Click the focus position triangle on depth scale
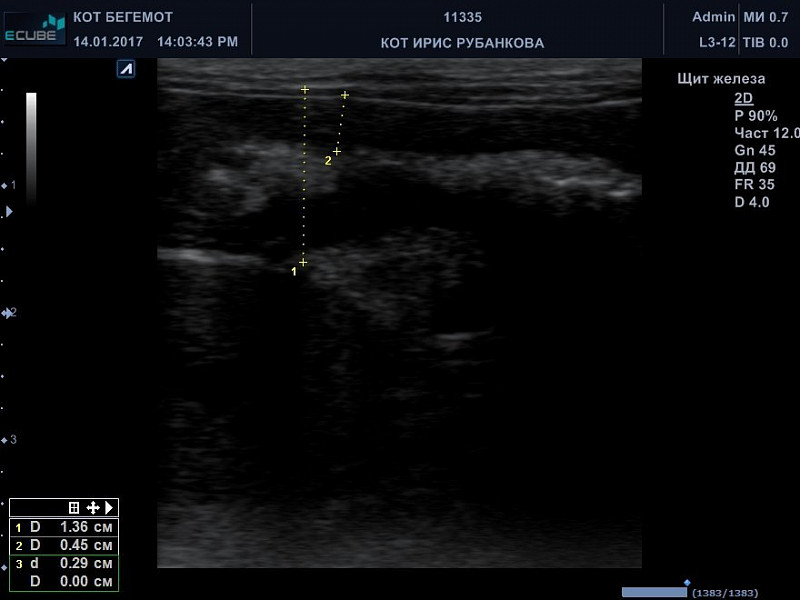Screen dimensions: 800x600 pos(9,211)
